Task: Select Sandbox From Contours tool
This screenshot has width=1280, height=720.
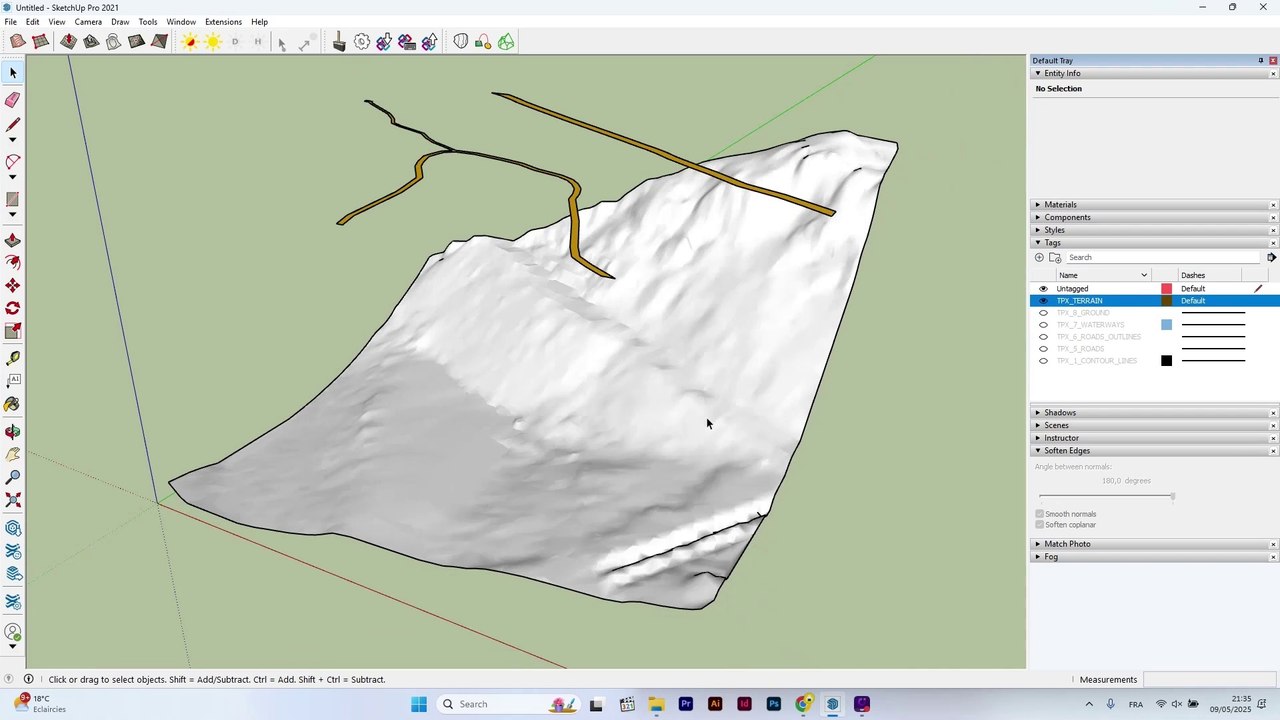Action: (18, 41)
